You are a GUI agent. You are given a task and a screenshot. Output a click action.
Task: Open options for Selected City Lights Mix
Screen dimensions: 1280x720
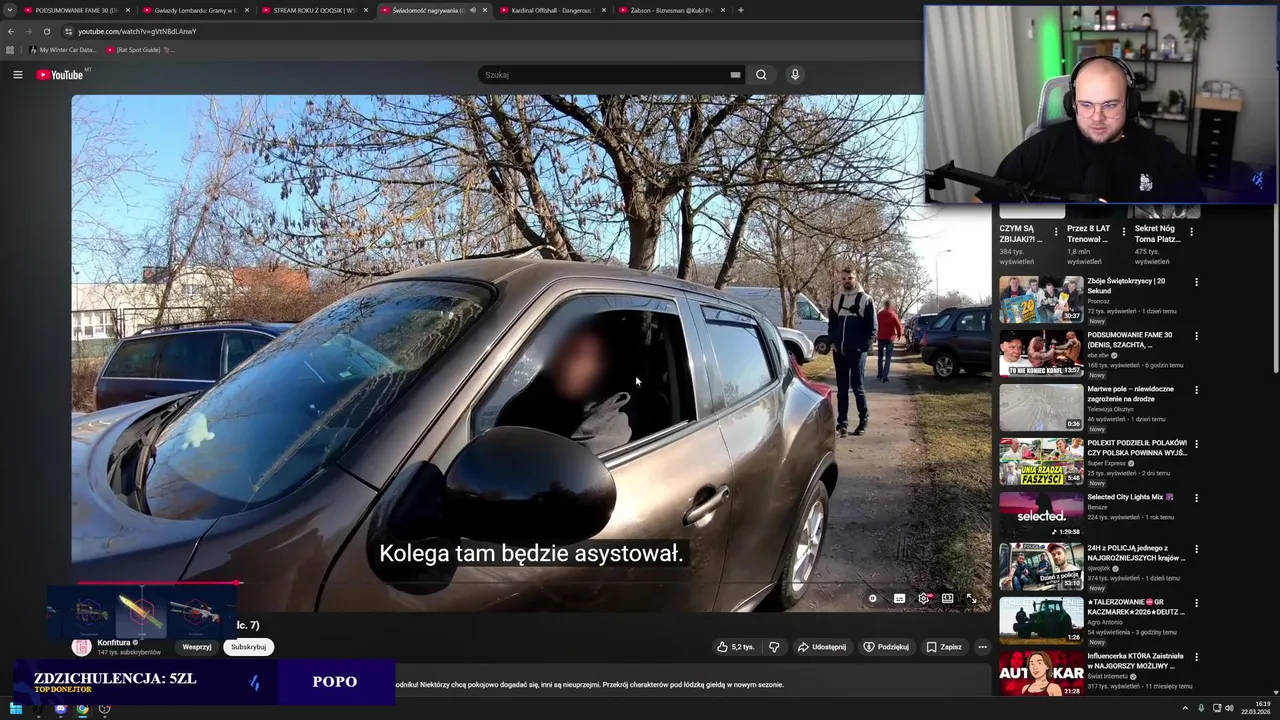(x=1196, y=498)
